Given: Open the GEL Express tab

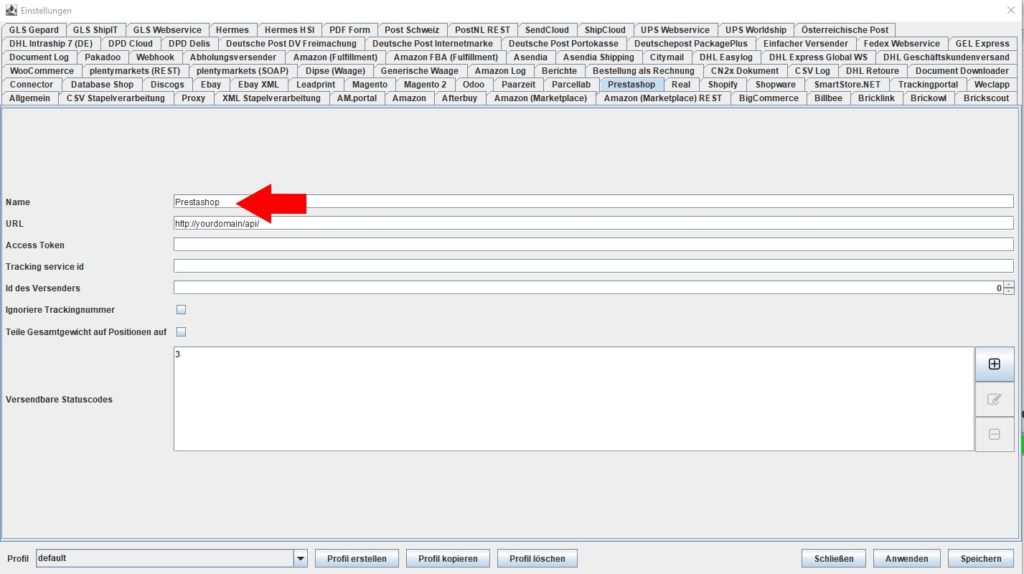Looking at the screenshot, I should (982, 44).
